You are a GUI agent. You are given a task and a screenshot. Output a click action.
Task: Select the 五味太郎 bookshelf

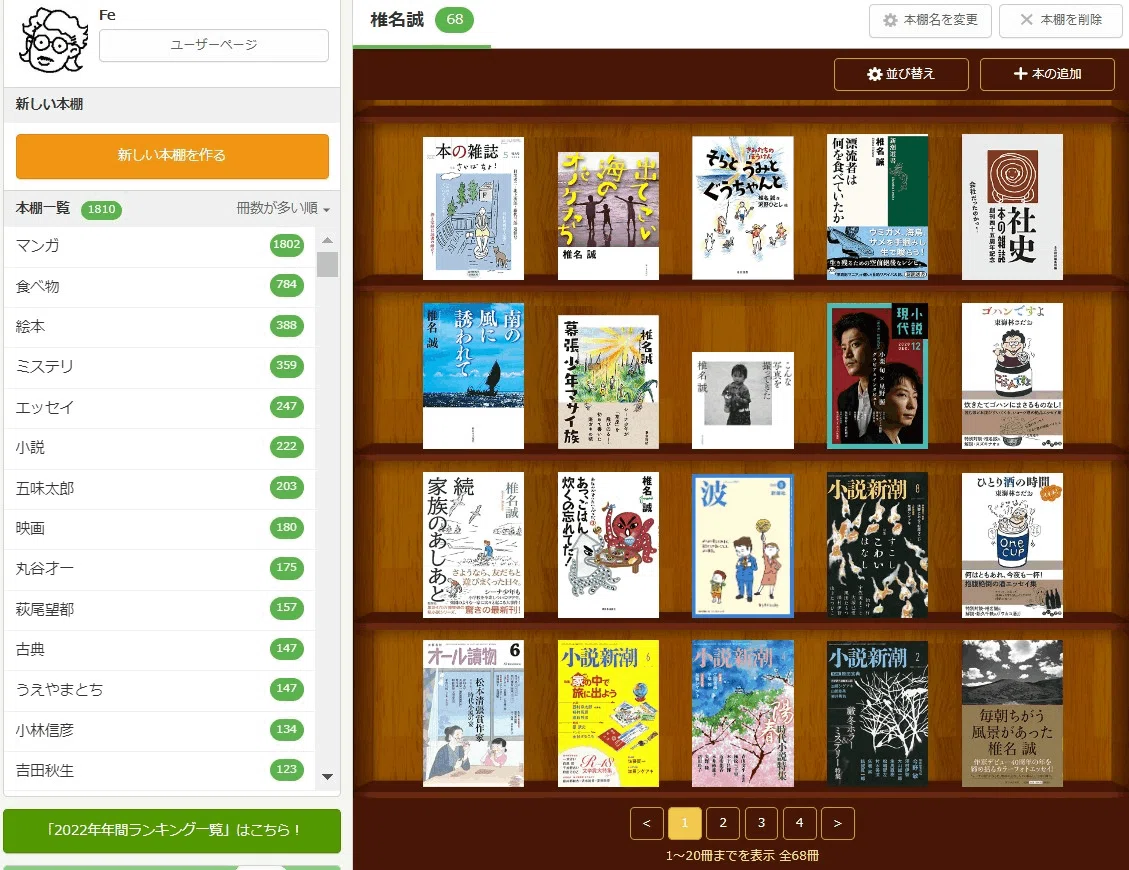tap(159, 488)
